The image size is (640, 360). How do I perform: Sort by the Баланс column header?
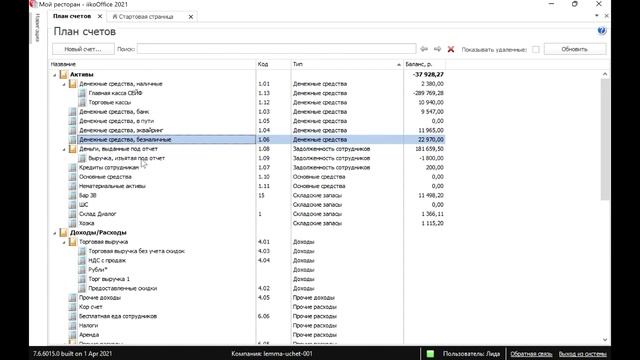click(x=424, y=64)
